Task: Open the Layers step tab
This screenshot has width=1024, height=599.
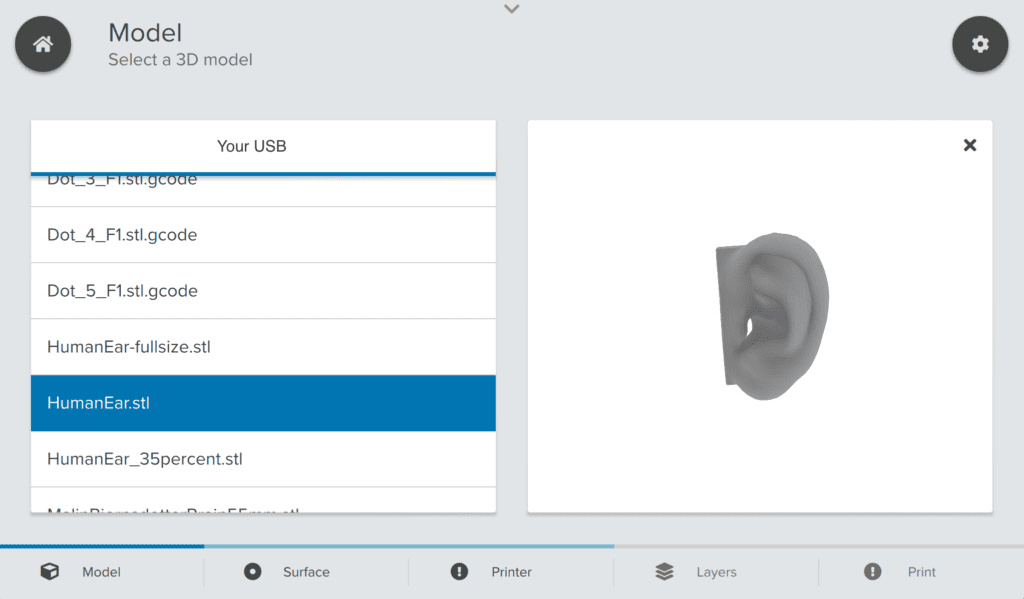Action: point(716,572)
